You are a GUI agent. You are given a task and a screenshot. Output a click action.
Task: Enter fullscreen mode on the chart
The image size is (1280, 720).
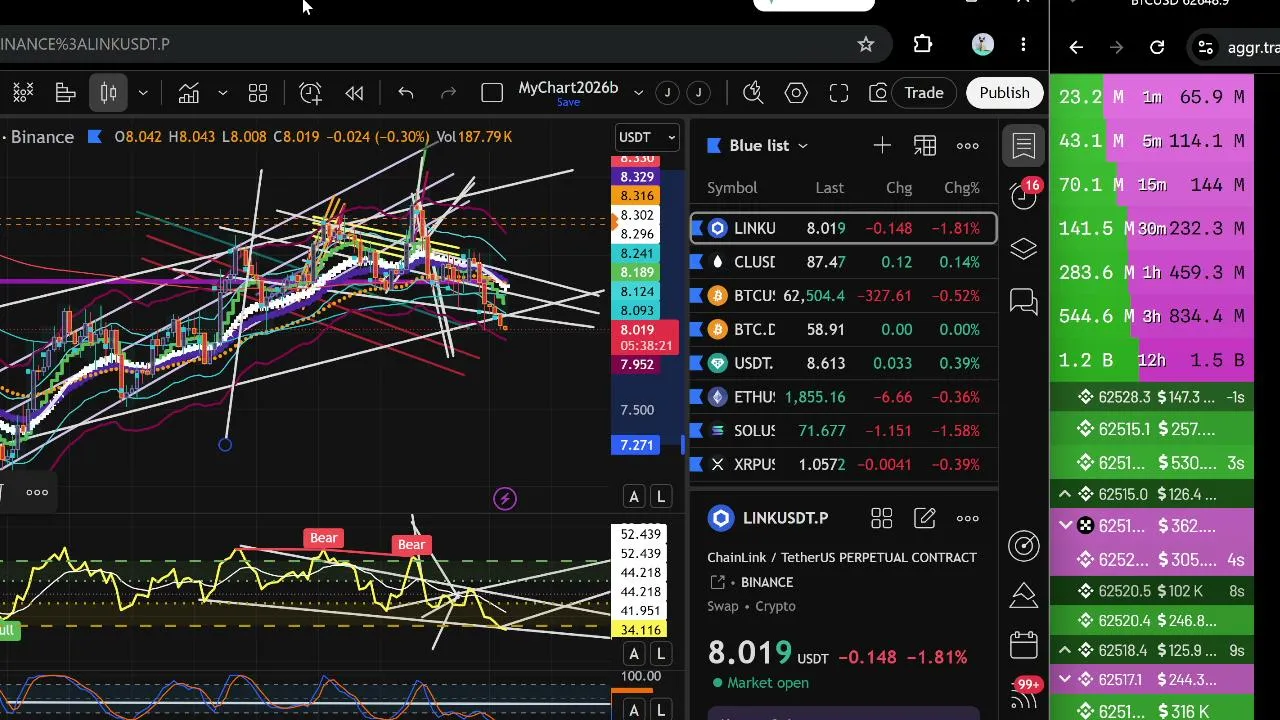839,93
